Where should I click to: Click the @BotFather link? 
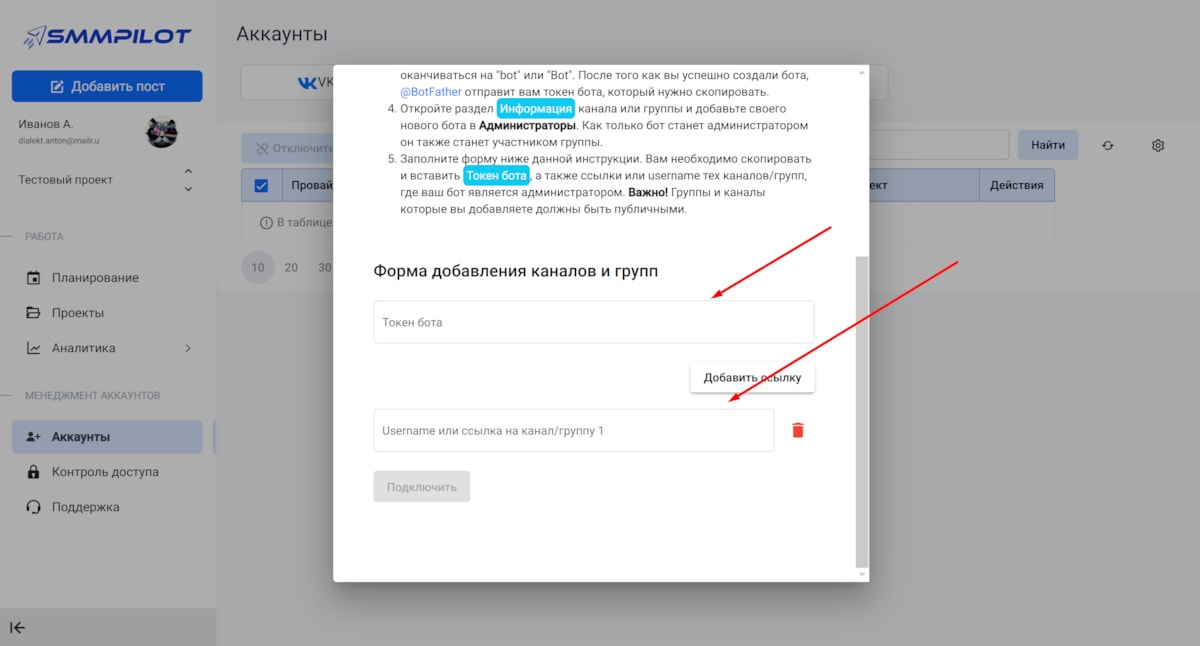click(x=431, y=92)
